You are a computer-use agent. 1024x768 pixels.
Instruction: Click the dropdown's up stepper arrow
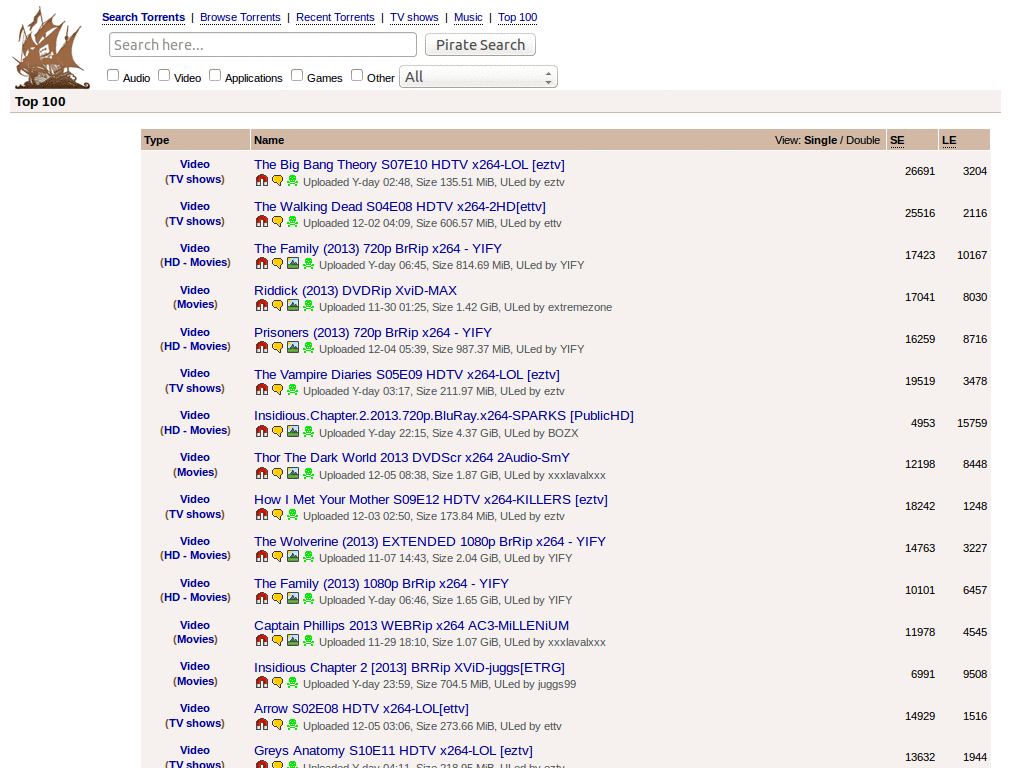pos(548,71)
